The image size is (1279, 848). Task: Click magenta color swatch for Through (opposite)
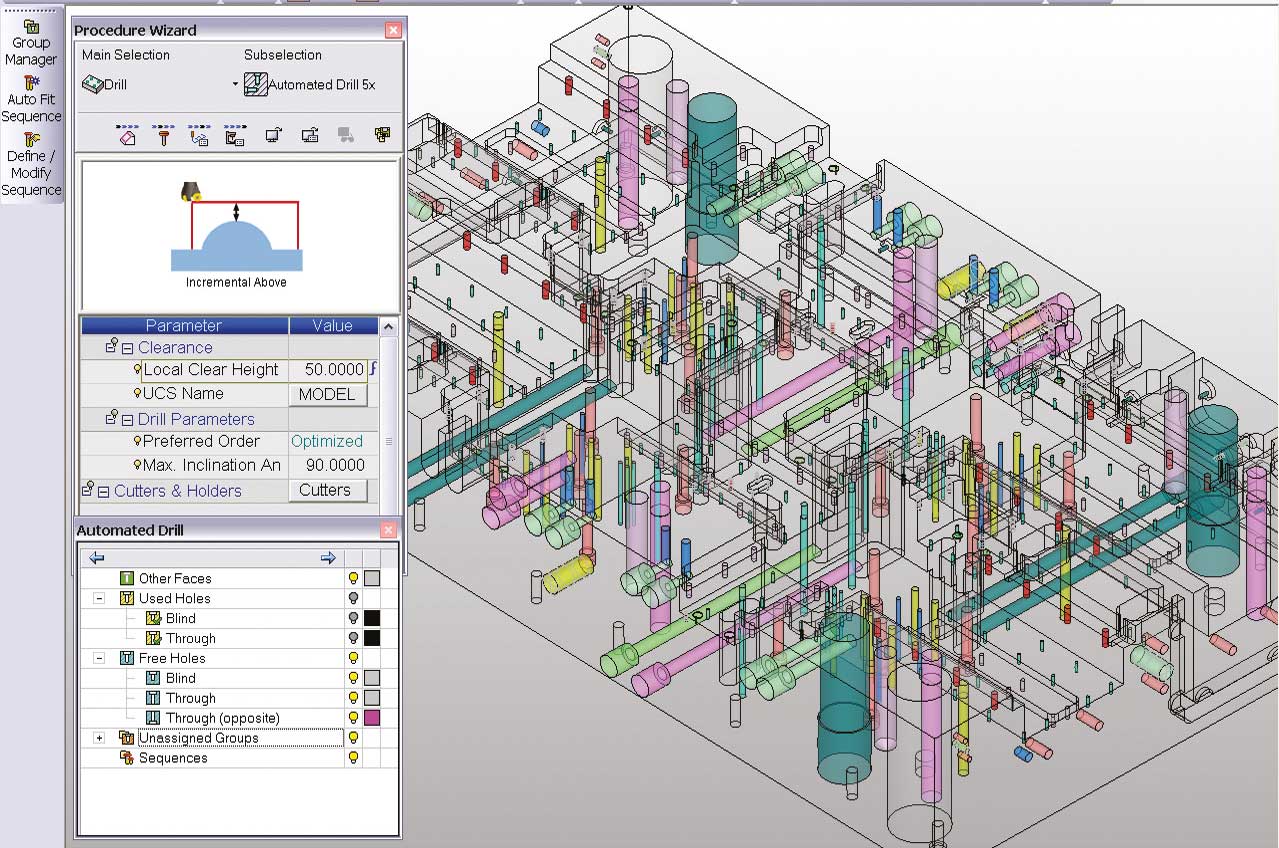372,718
